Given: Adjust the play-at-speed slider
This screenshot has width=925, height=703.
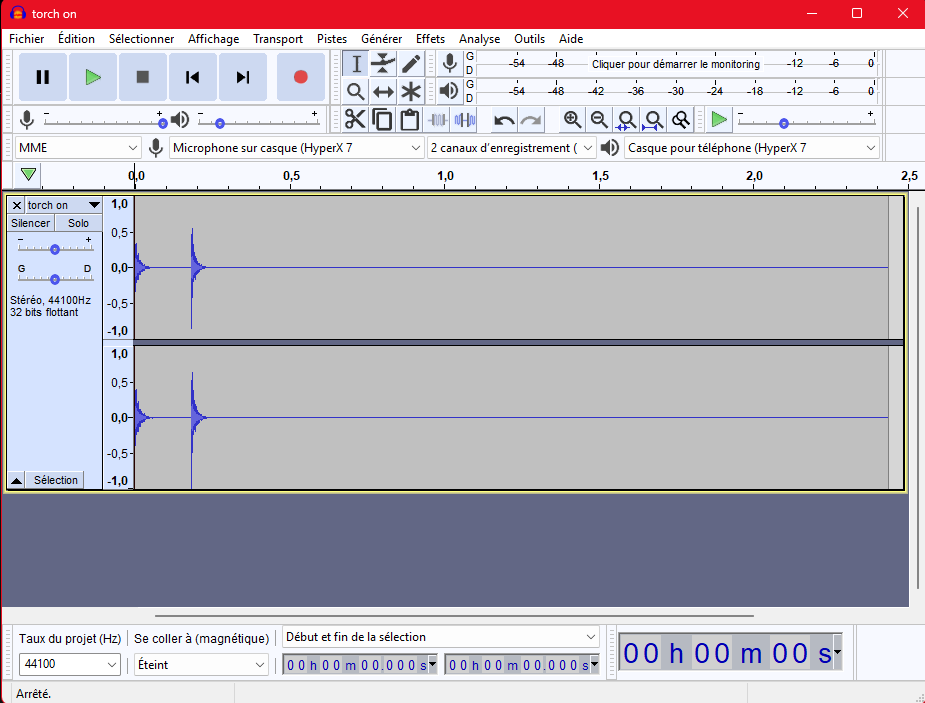Looking at the screenshot, I should (x=806, y=122).
